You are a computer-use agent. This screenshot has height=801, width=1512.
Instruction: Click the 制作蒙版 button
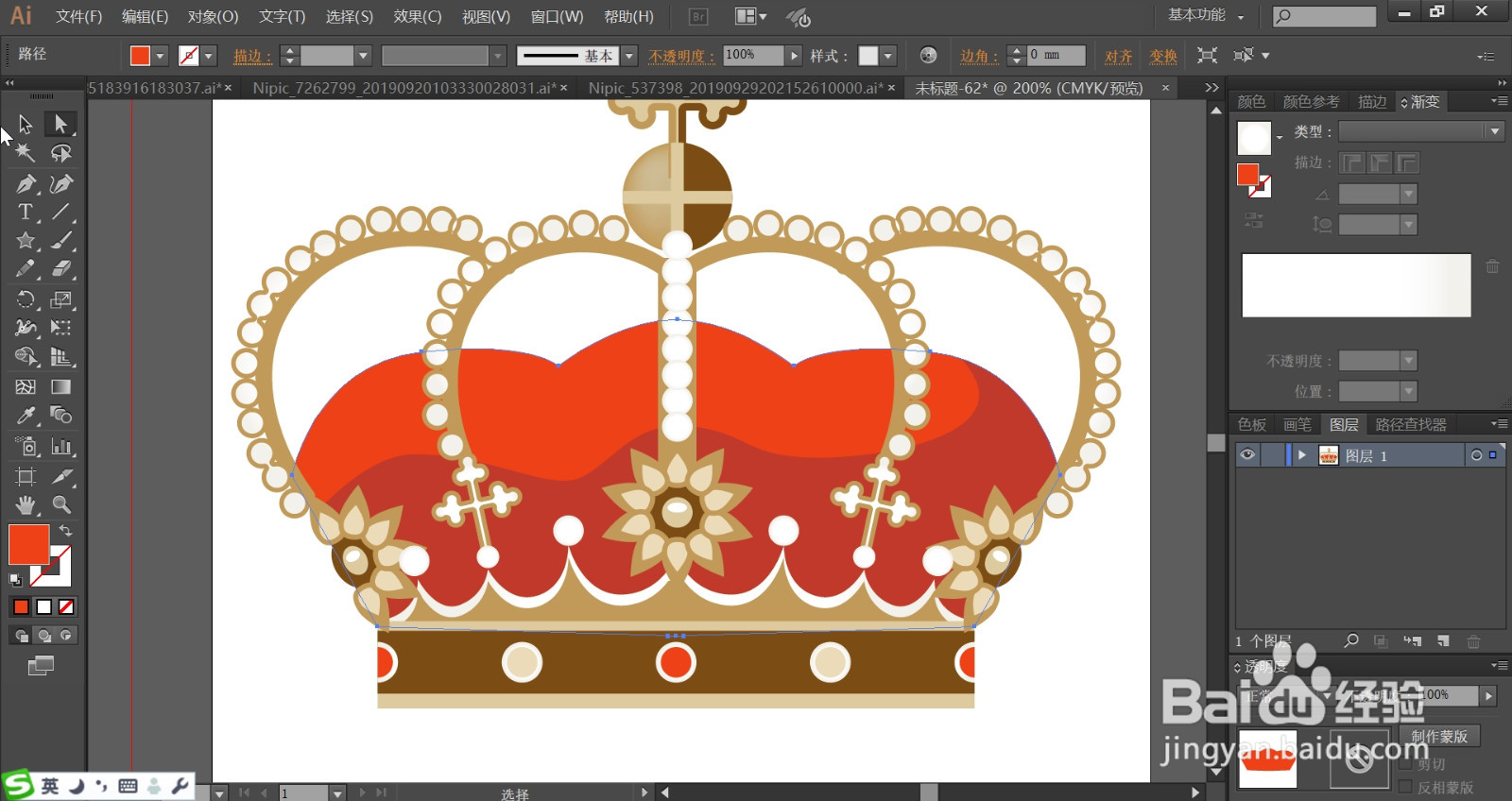pyautogui.click(x=1439, y=736)
